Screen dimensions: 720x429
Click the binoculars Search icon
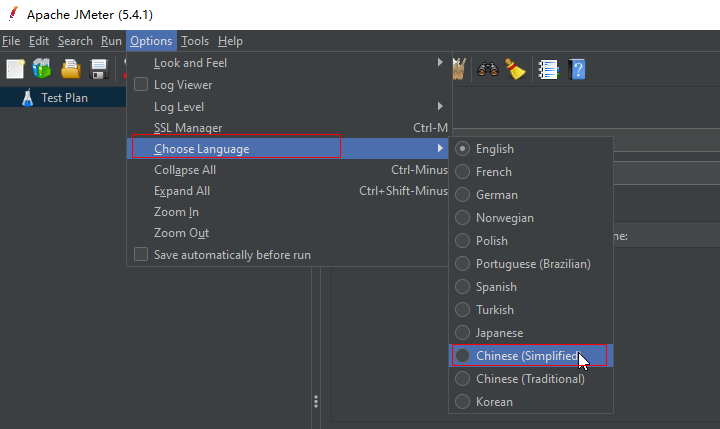[x=489, y=69]
